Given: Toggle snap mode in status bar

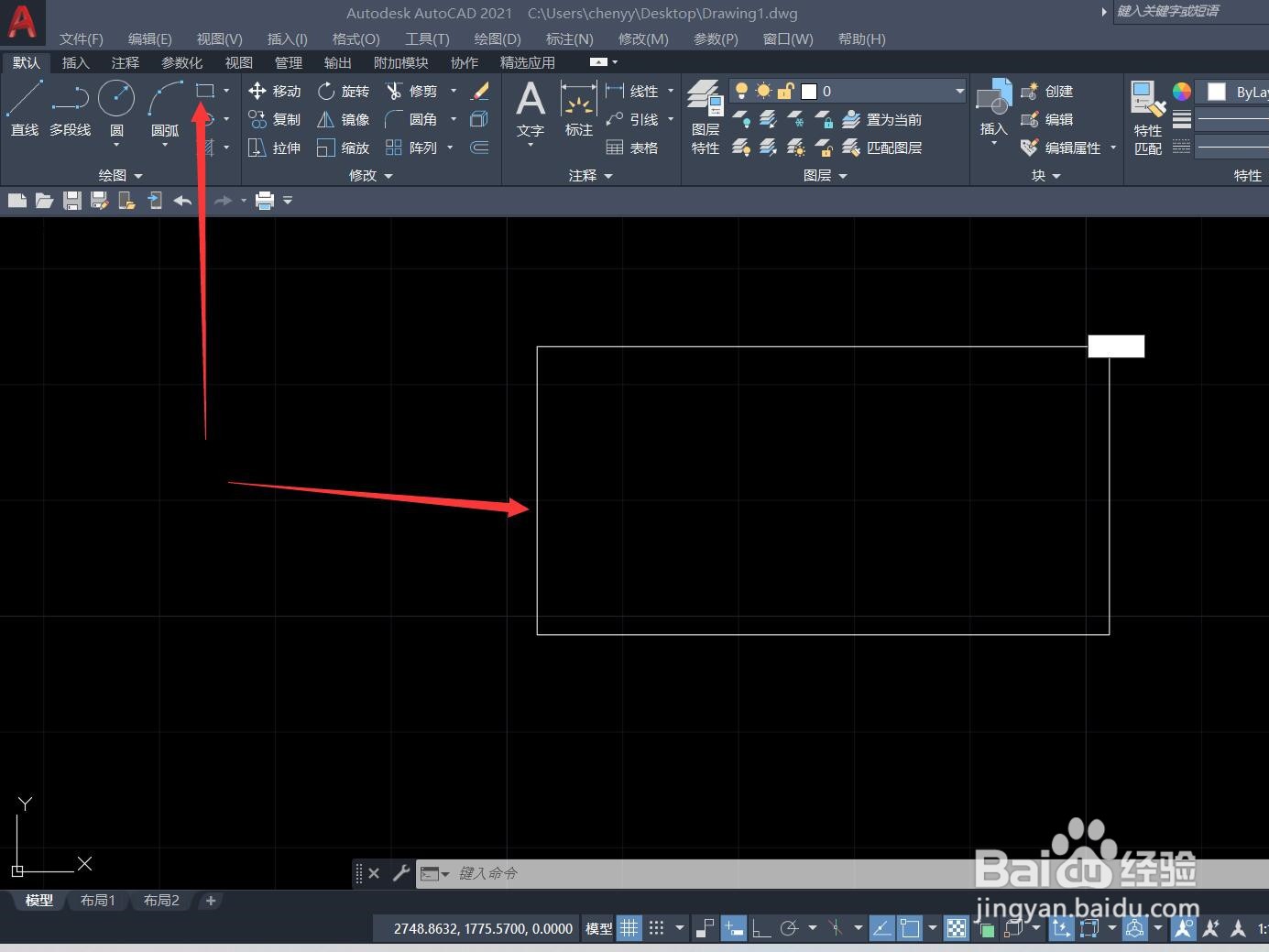Looking at the screenshot, I should point(656,928).
